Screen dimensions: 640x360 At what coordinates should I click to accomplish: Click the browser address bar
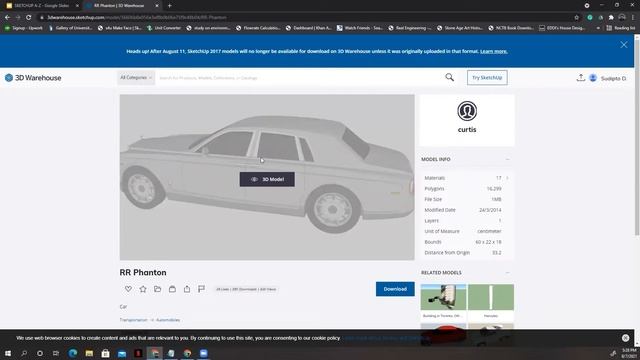pyautogui.click(x=306, y=18)
